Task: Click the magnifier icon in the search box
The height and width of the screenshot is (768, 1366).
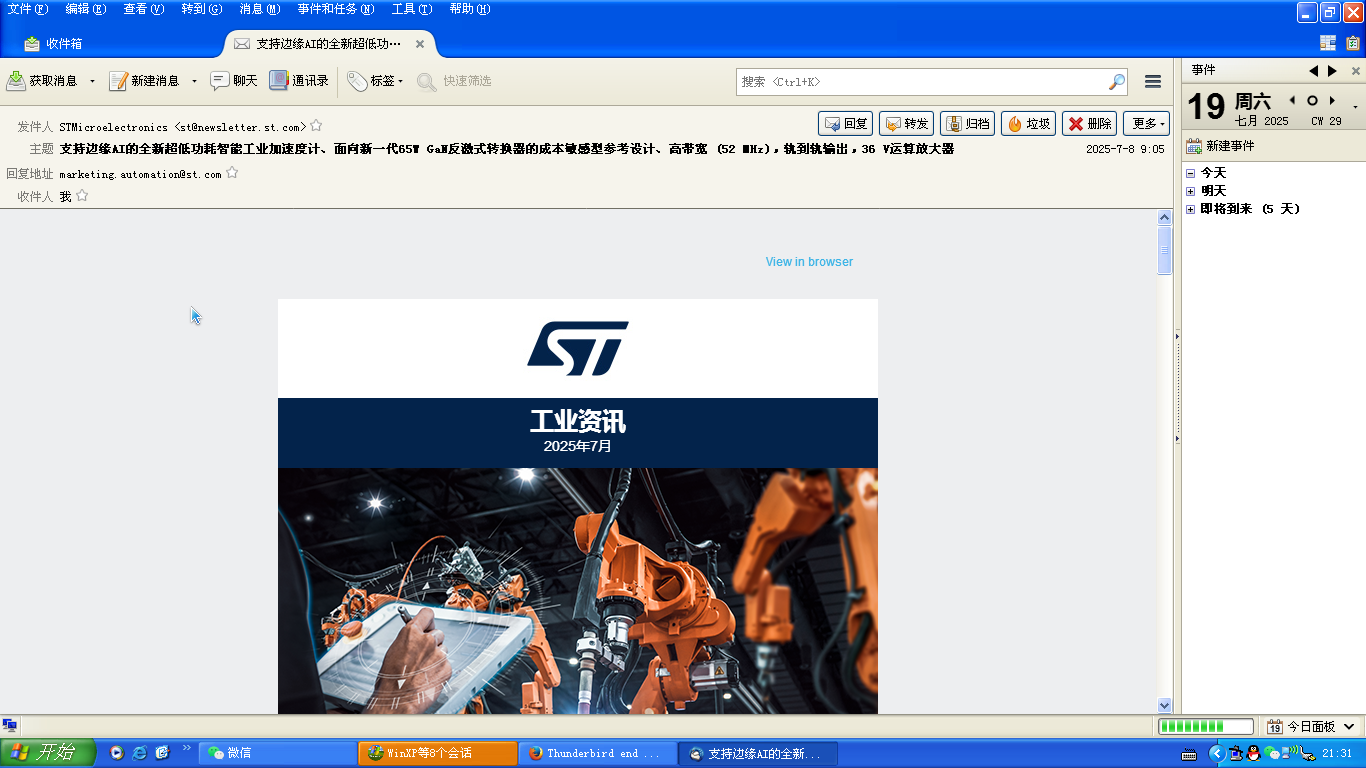Action: pos(1117,82)
